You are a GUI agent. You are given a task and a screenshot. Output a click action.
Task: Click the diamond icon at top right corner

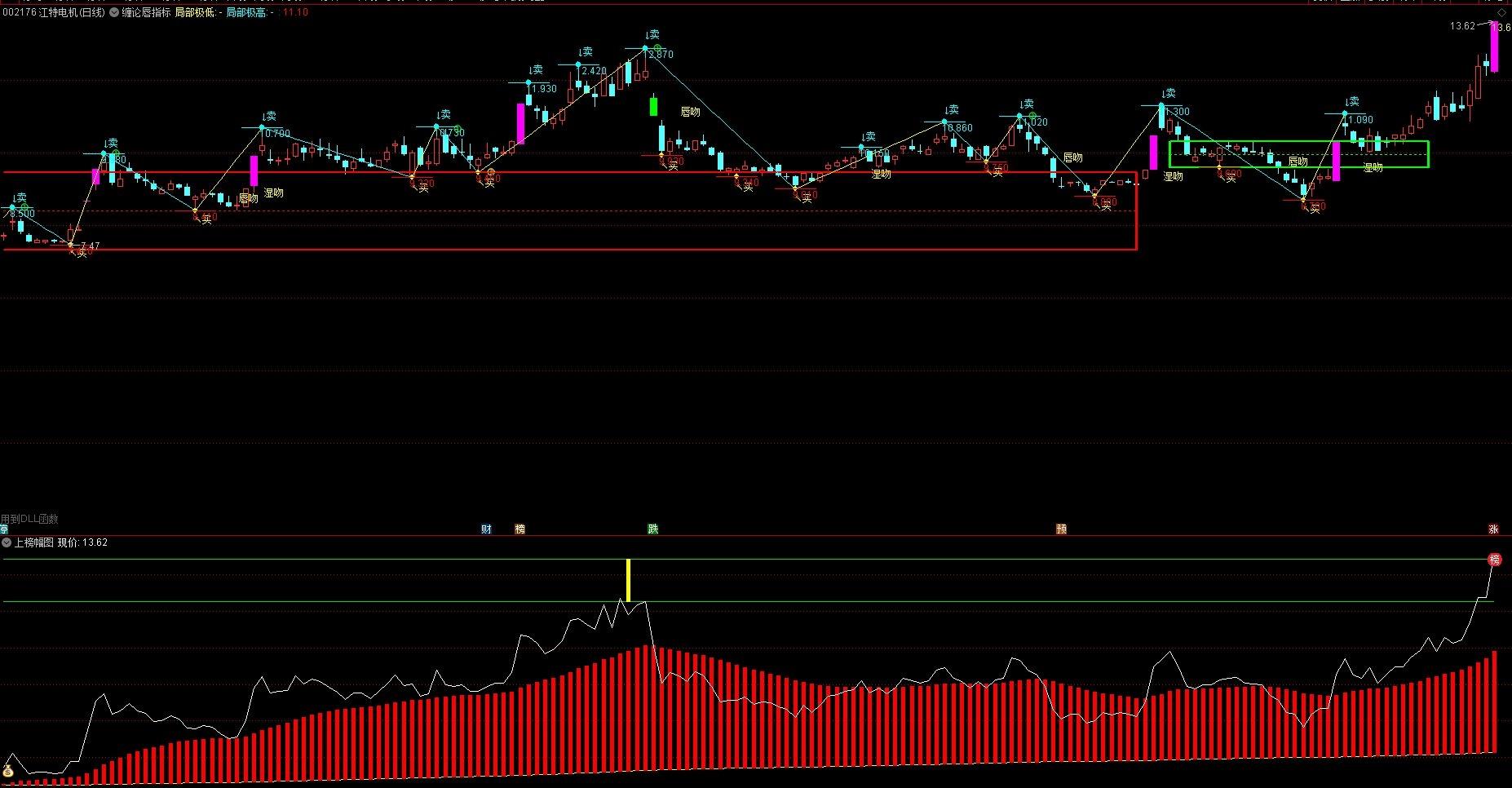(1501, 12)
